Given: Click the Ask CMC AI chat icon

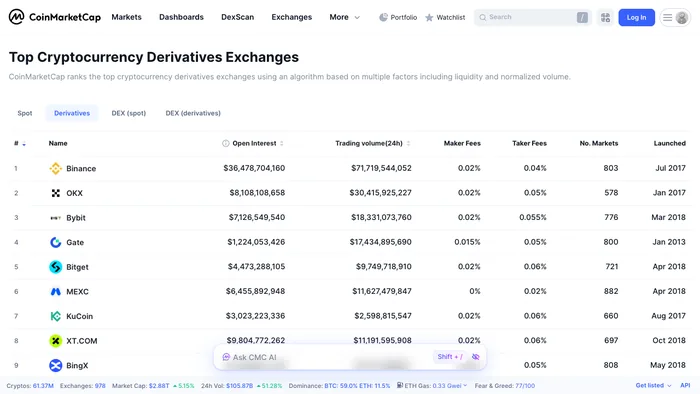Looking at the screenshot, I should (226, 357).
